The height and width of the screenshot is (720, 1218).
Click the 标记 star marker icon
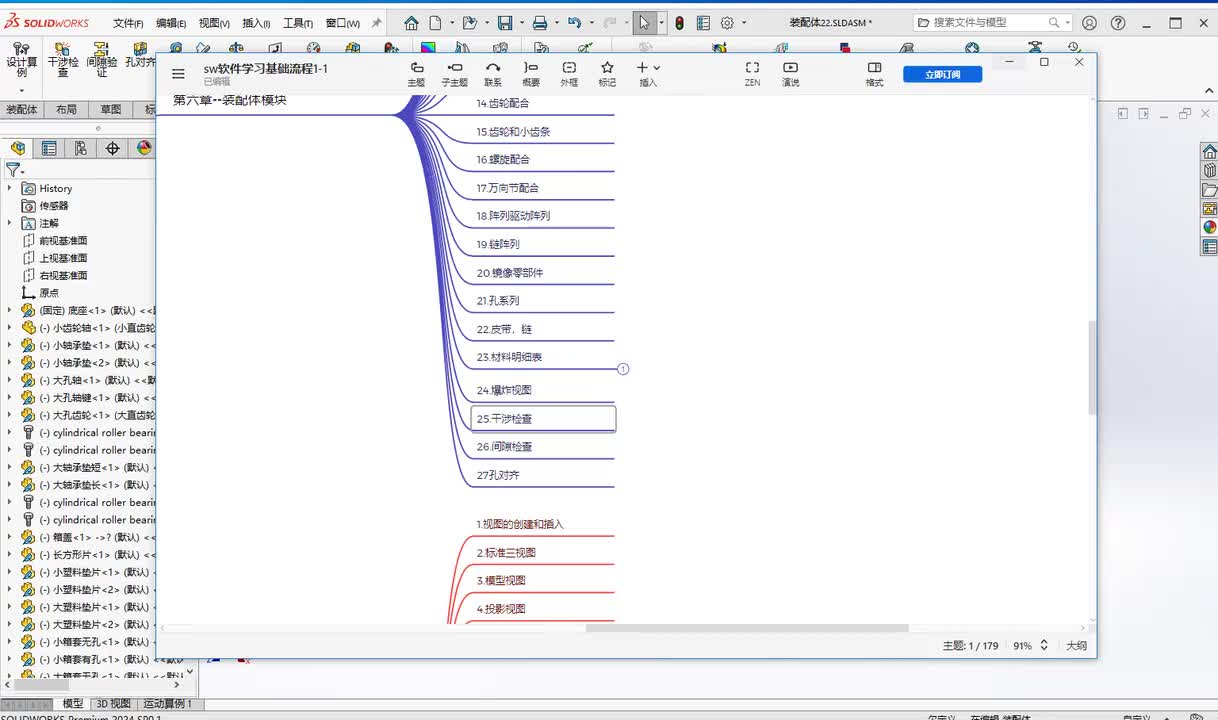607,73
